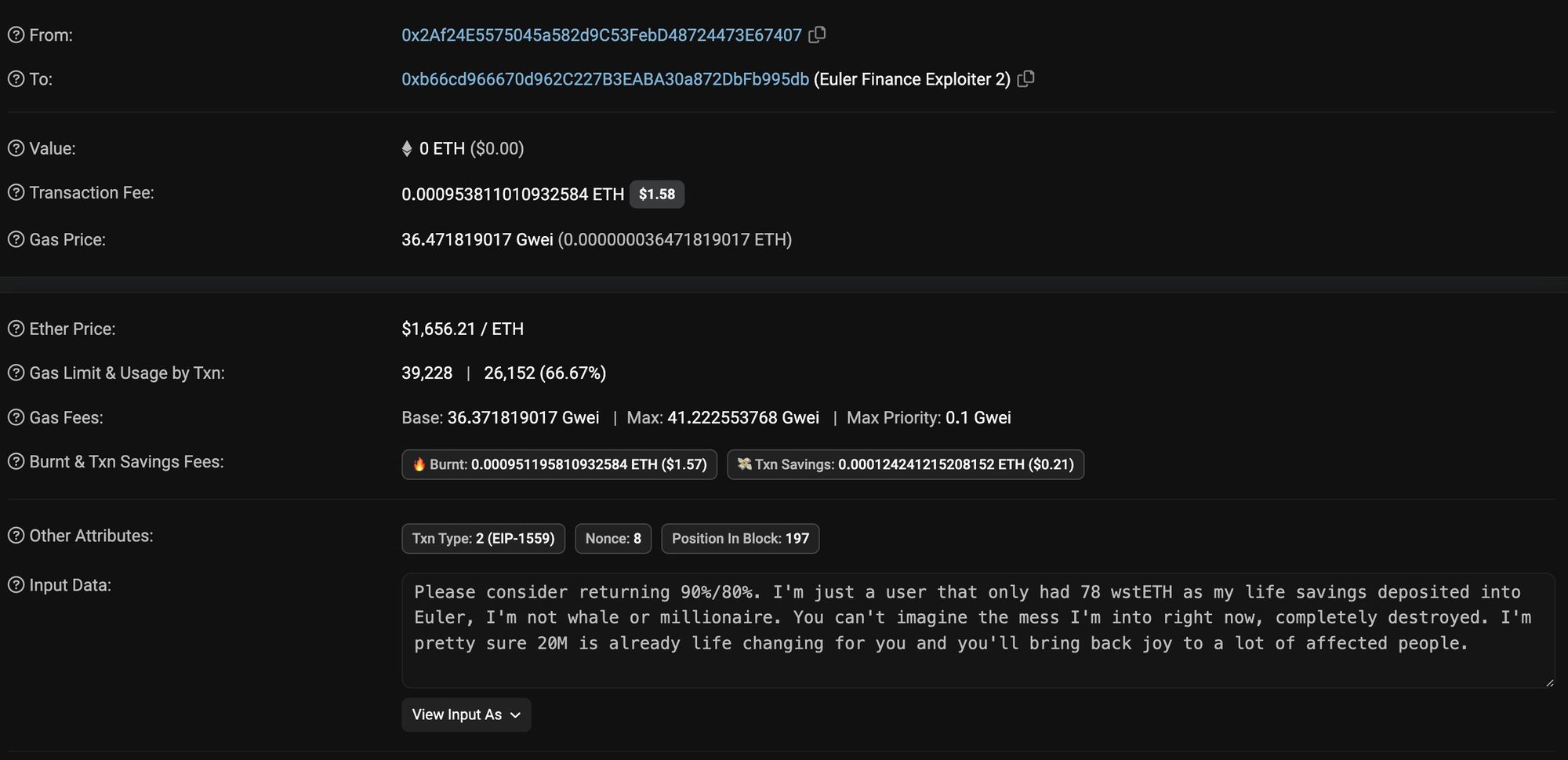Click the $1.58 transaction fee badge
Viewport: 1568px width, 760px height.
click(657, 195)
